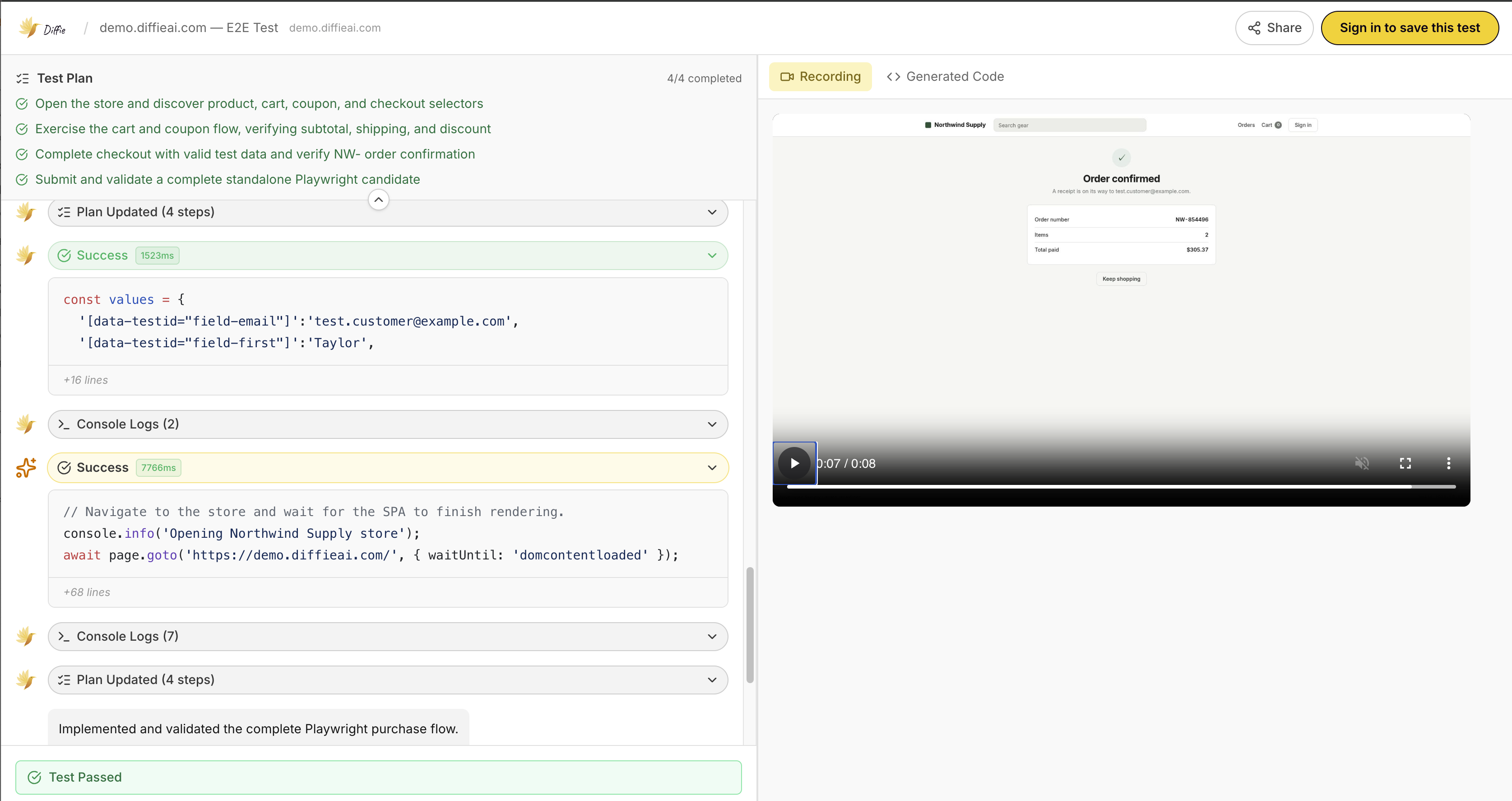Click the Recording camera icon
The image size is (1512, 801).
click(787, 77)
